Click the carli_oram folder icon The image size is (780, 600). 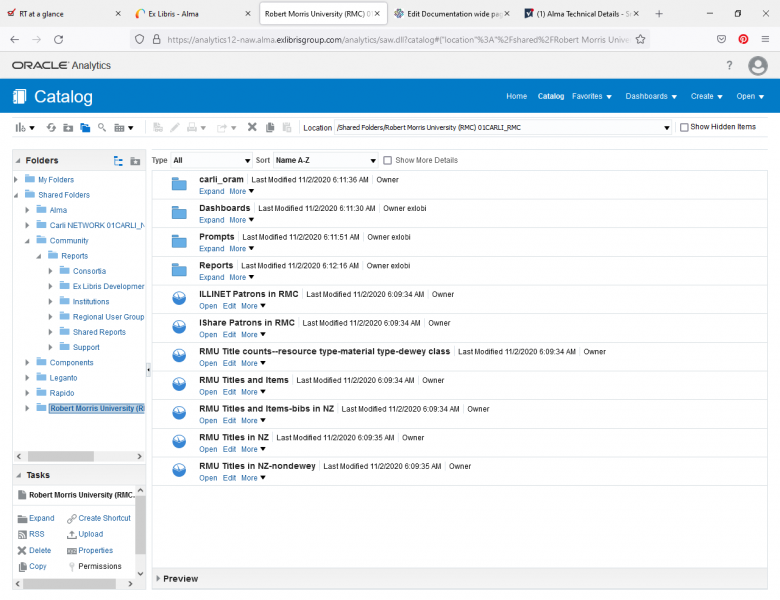[x=179, y=184]
